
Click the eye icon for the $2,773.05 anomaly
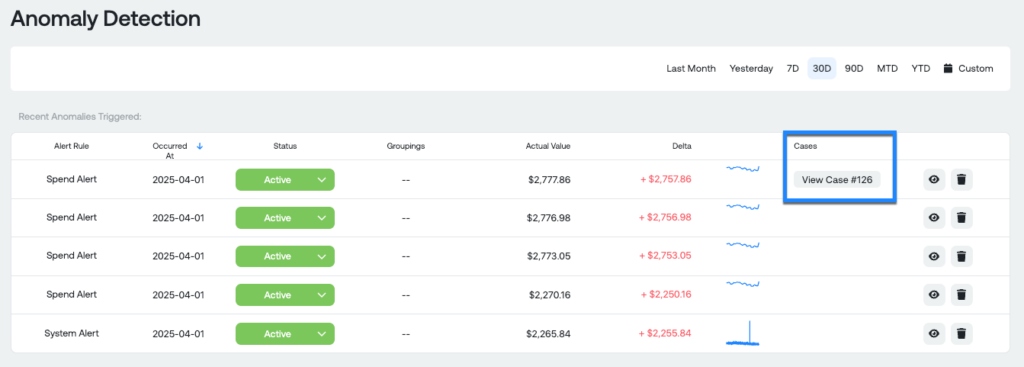(934, 256)
